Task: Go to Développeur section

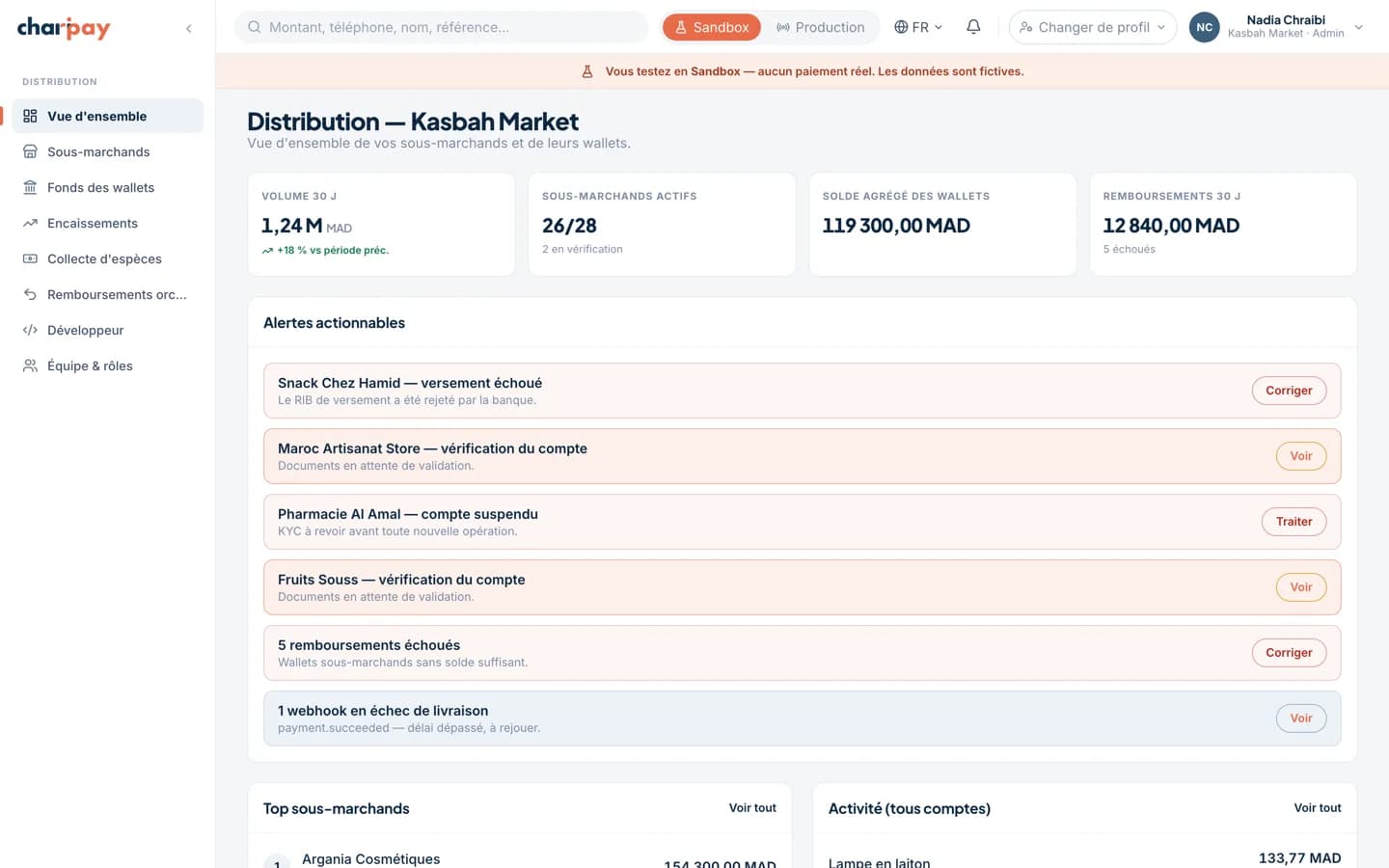Action: pyautogui.click(x=108, y=330)
